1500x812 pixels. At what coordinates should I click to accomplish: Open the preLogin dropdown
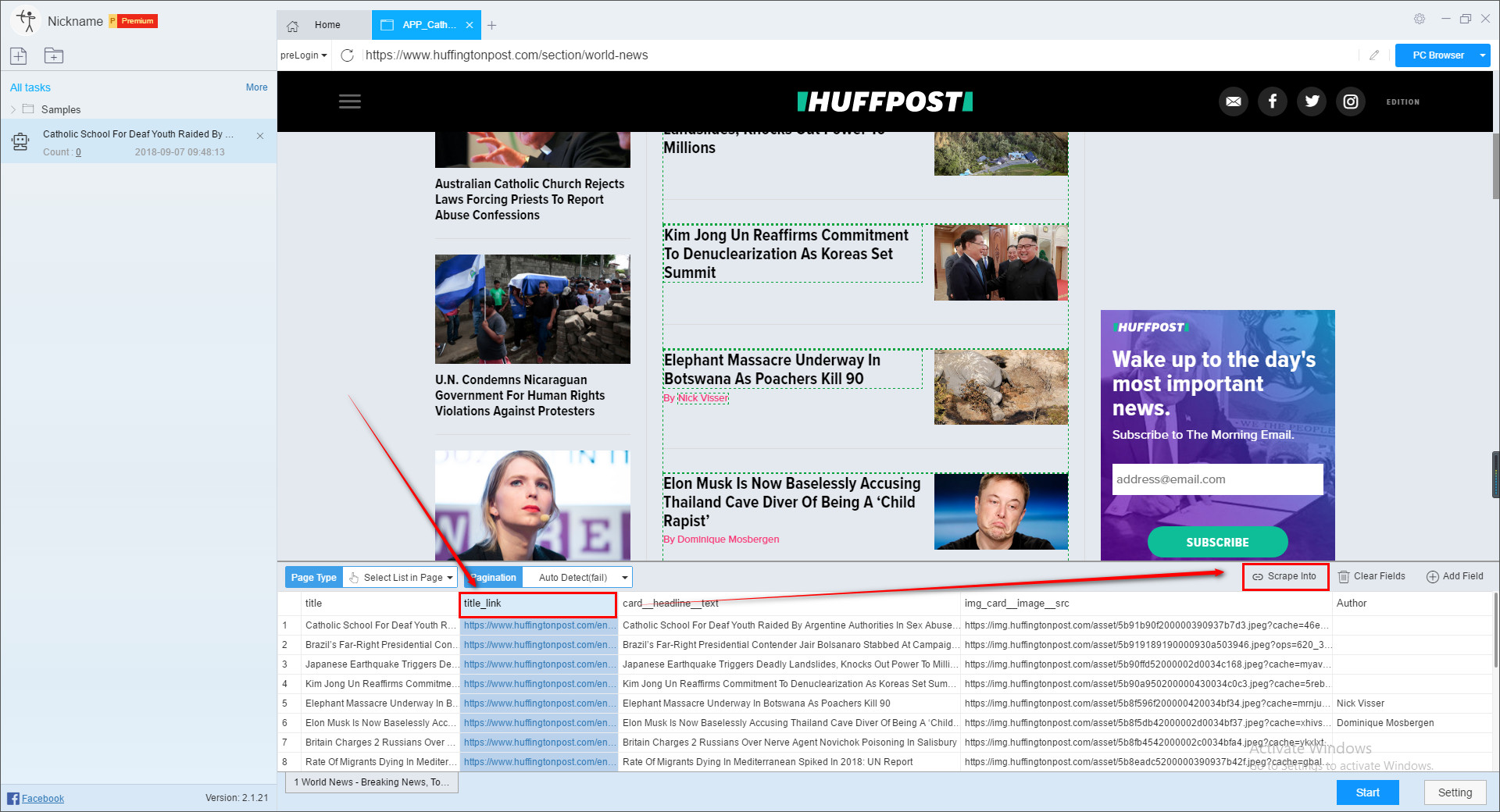pyautogui.click(x=304, y=55)
